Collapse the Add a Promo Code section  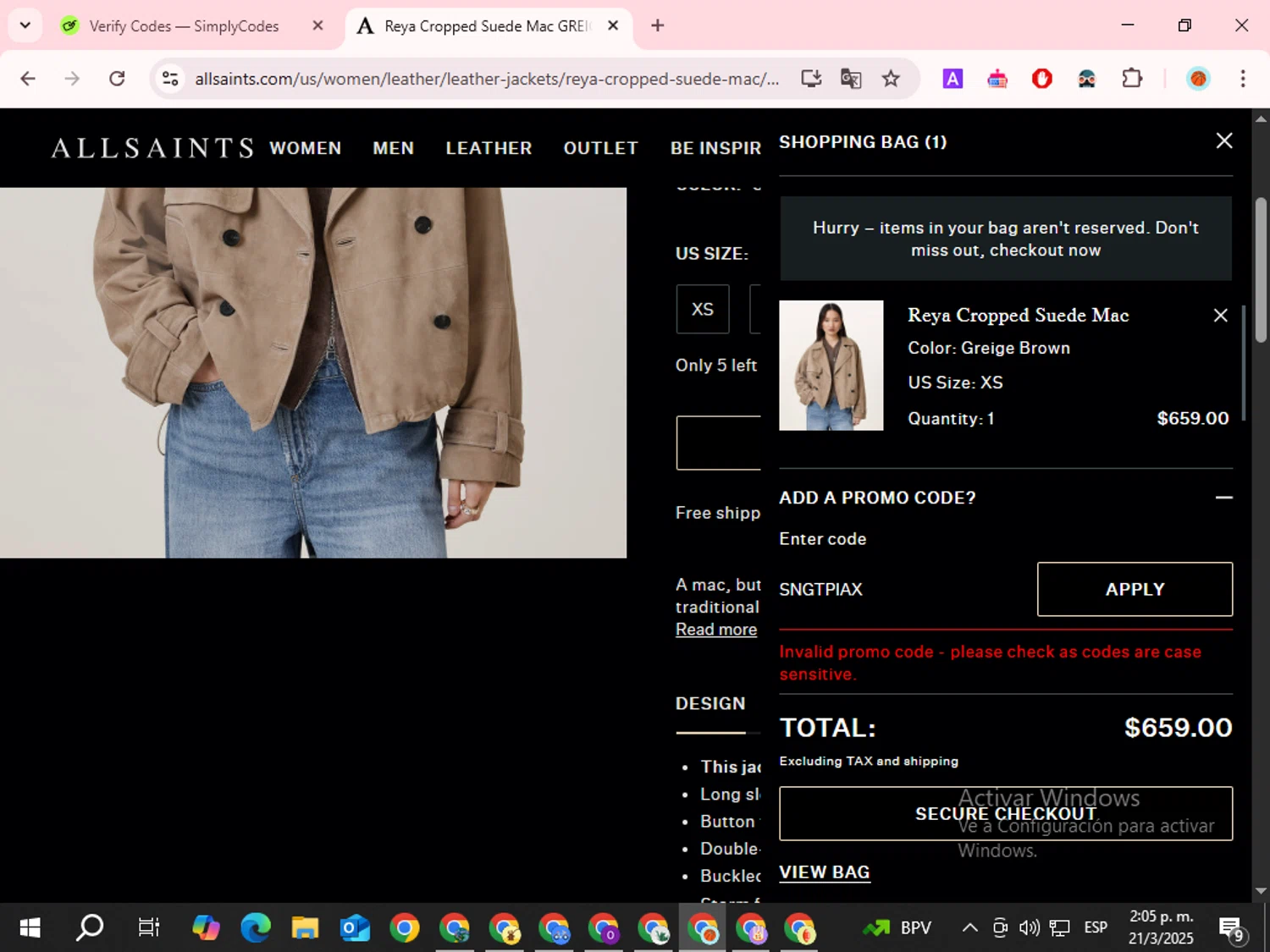point(1223,498)
